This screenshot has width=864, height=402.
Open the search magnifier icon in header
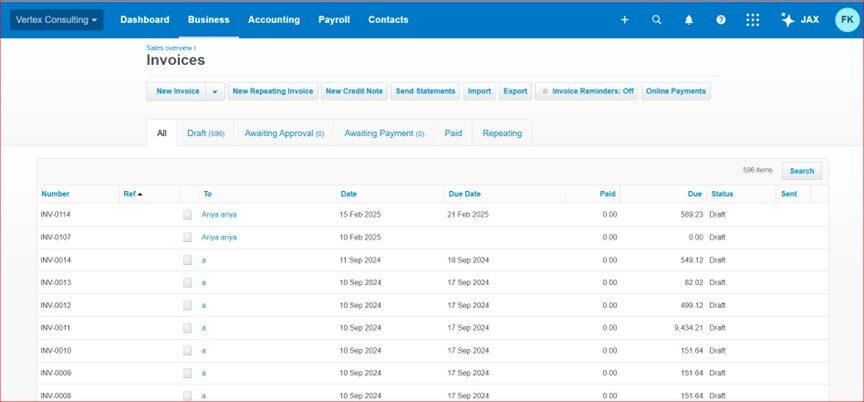[656, 20]
